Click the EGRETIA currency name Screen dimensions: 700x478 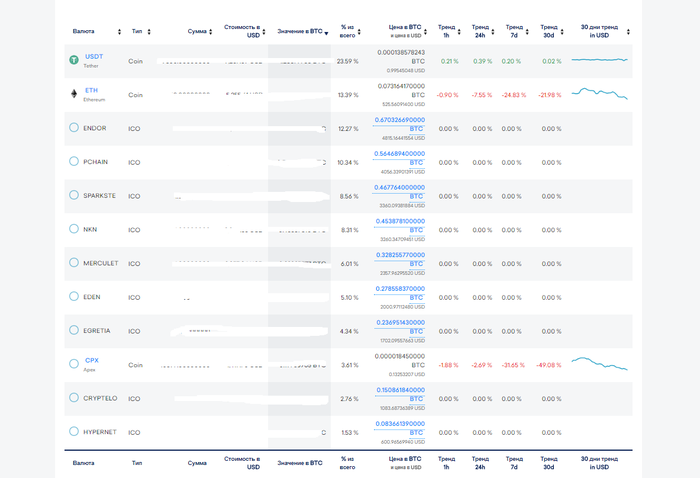click(x=97, y=331)
